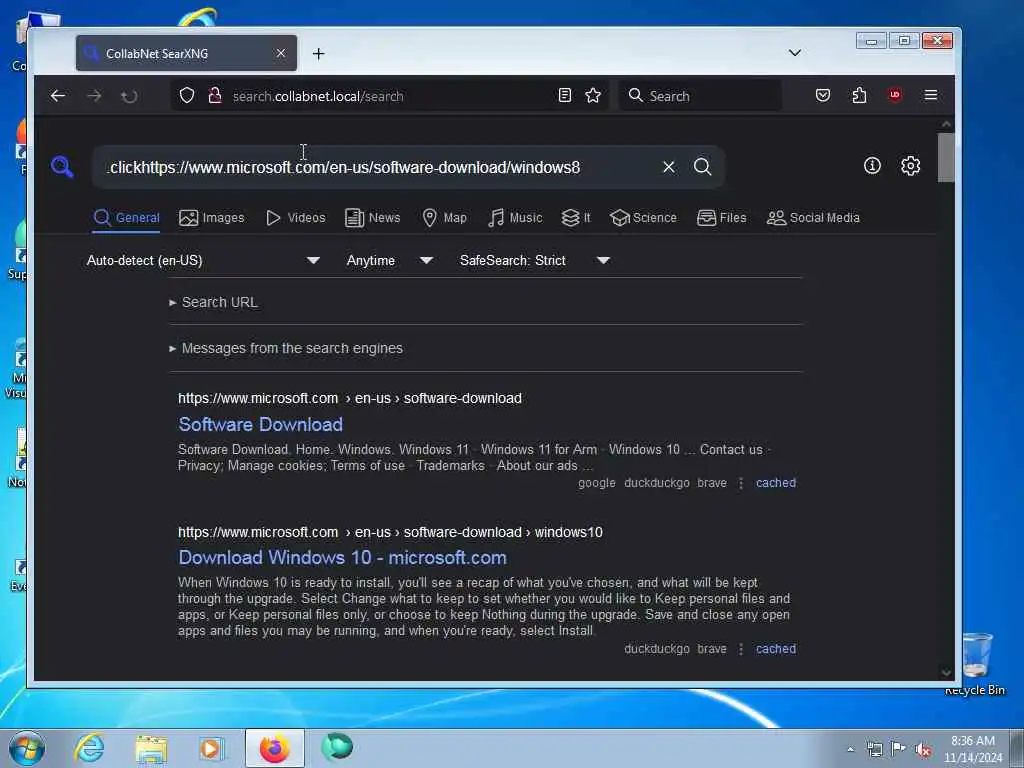Open more options dots for Software Download result
Screen dimensions: 1024x768
coord(741,483)
